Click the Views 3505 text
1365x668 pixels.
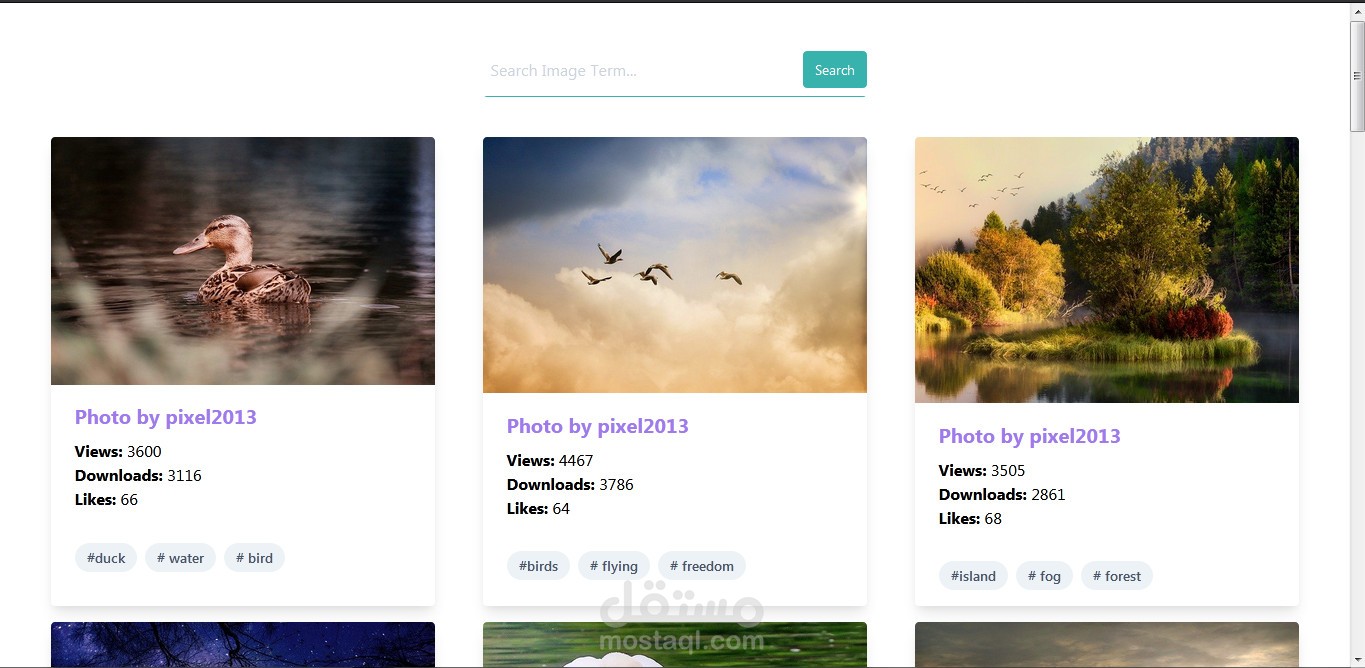[982, 471]
